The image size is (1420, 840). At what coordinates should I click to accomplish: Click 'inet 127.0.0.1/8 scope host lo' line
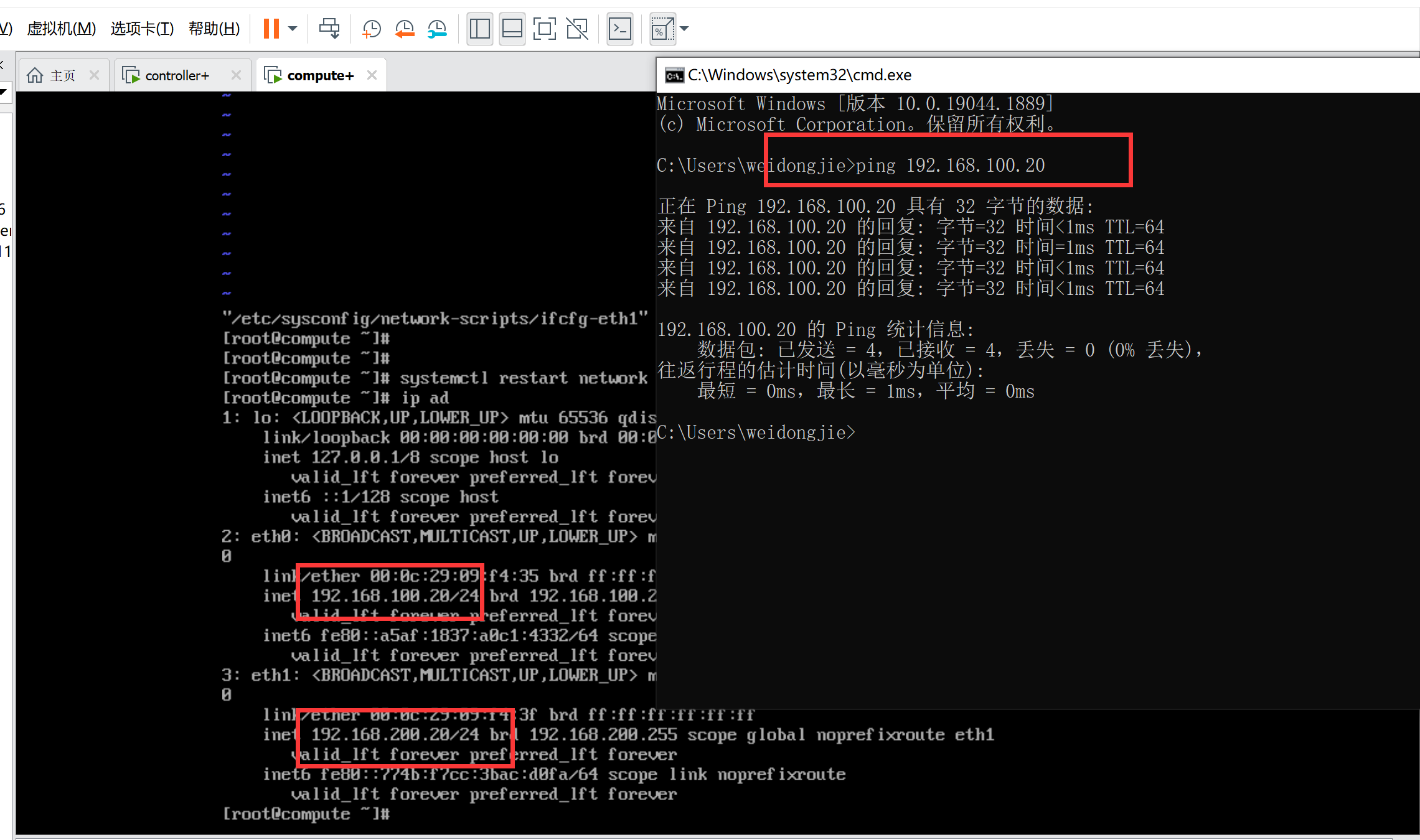coord(410,457)
